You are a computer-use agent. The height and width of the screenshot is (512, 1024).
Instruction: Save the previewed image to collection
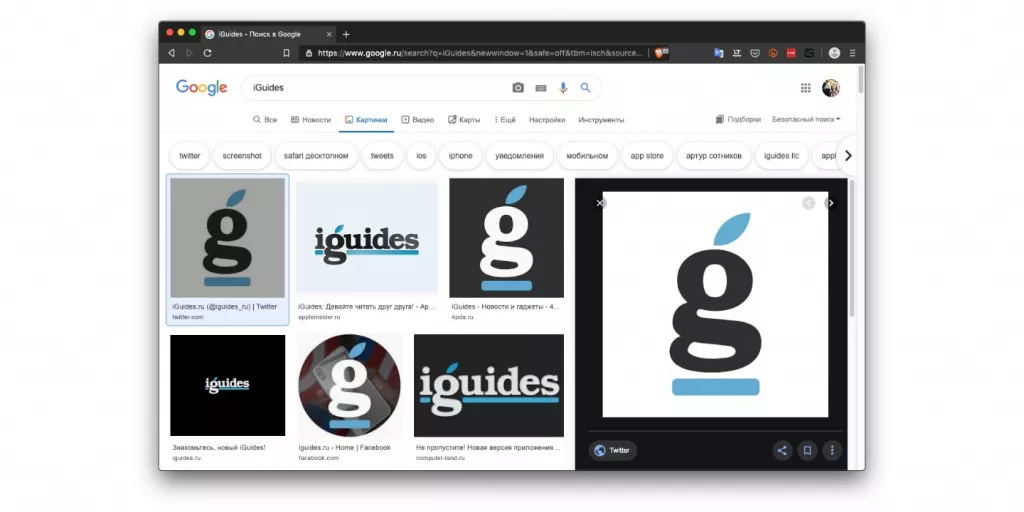point(807,450)
